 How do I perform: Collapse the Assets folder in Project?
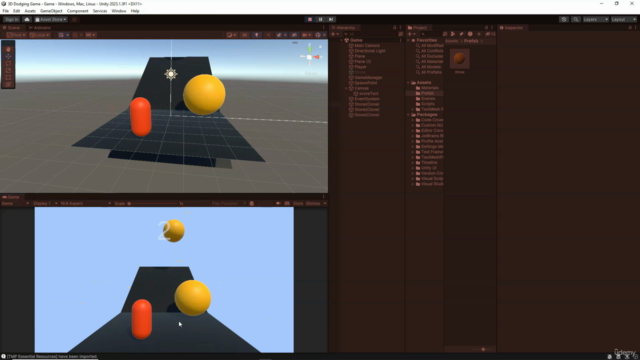[409, 82]
